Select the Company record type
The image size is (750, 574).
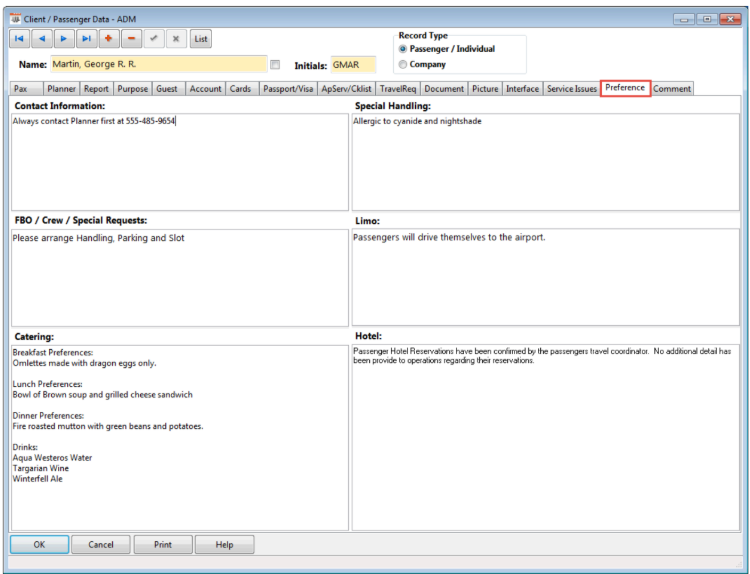coord(403,64)
